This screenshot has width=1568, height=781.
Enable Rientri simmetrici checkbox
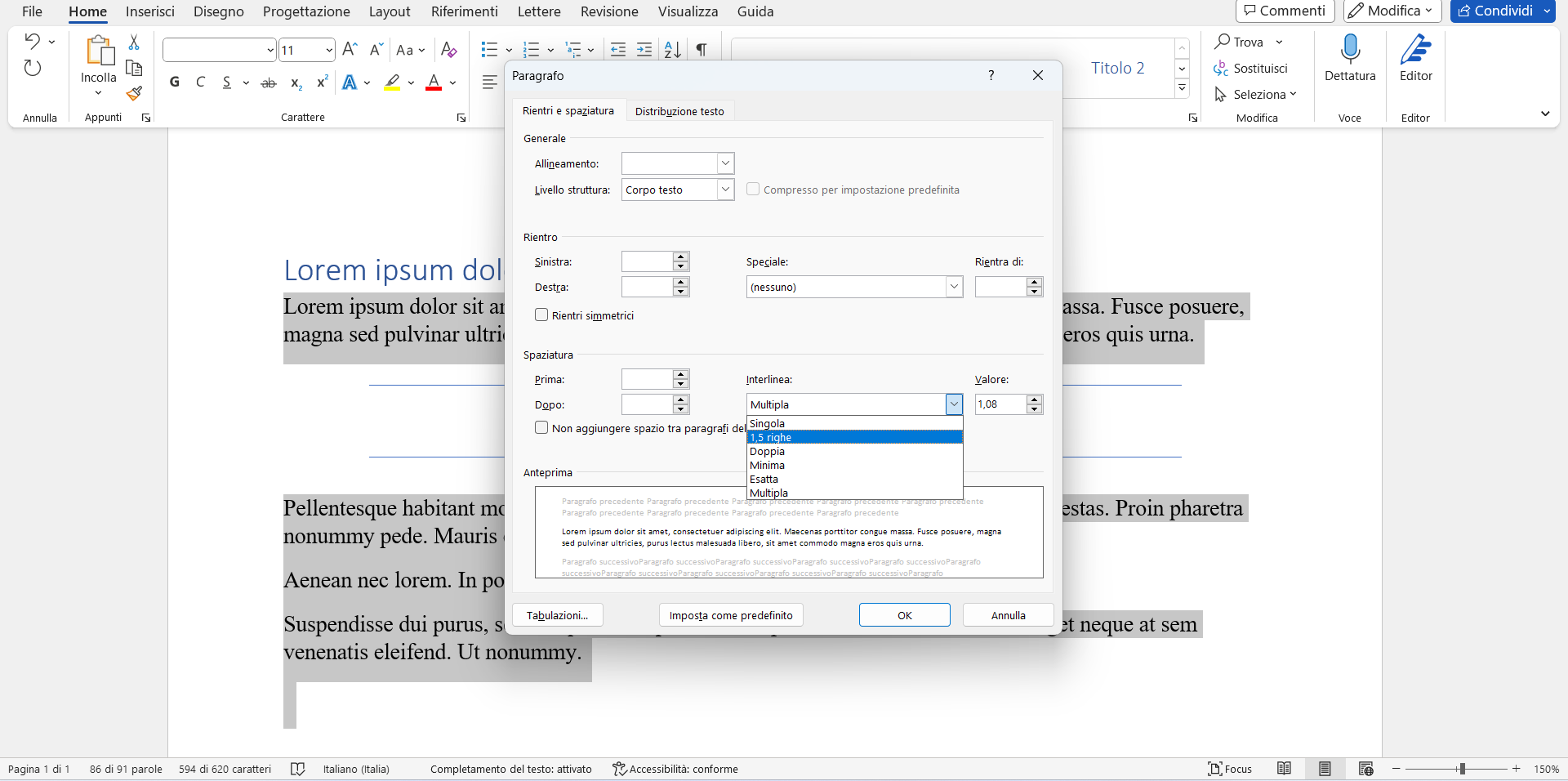coord(541,315)
